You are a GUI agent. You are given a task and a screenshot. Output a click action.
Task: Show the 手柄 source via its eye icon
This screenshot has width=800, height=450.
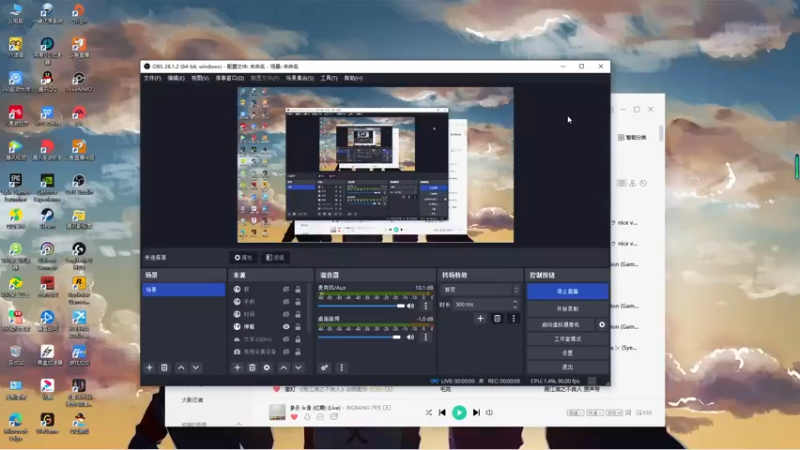click(286, 302)
